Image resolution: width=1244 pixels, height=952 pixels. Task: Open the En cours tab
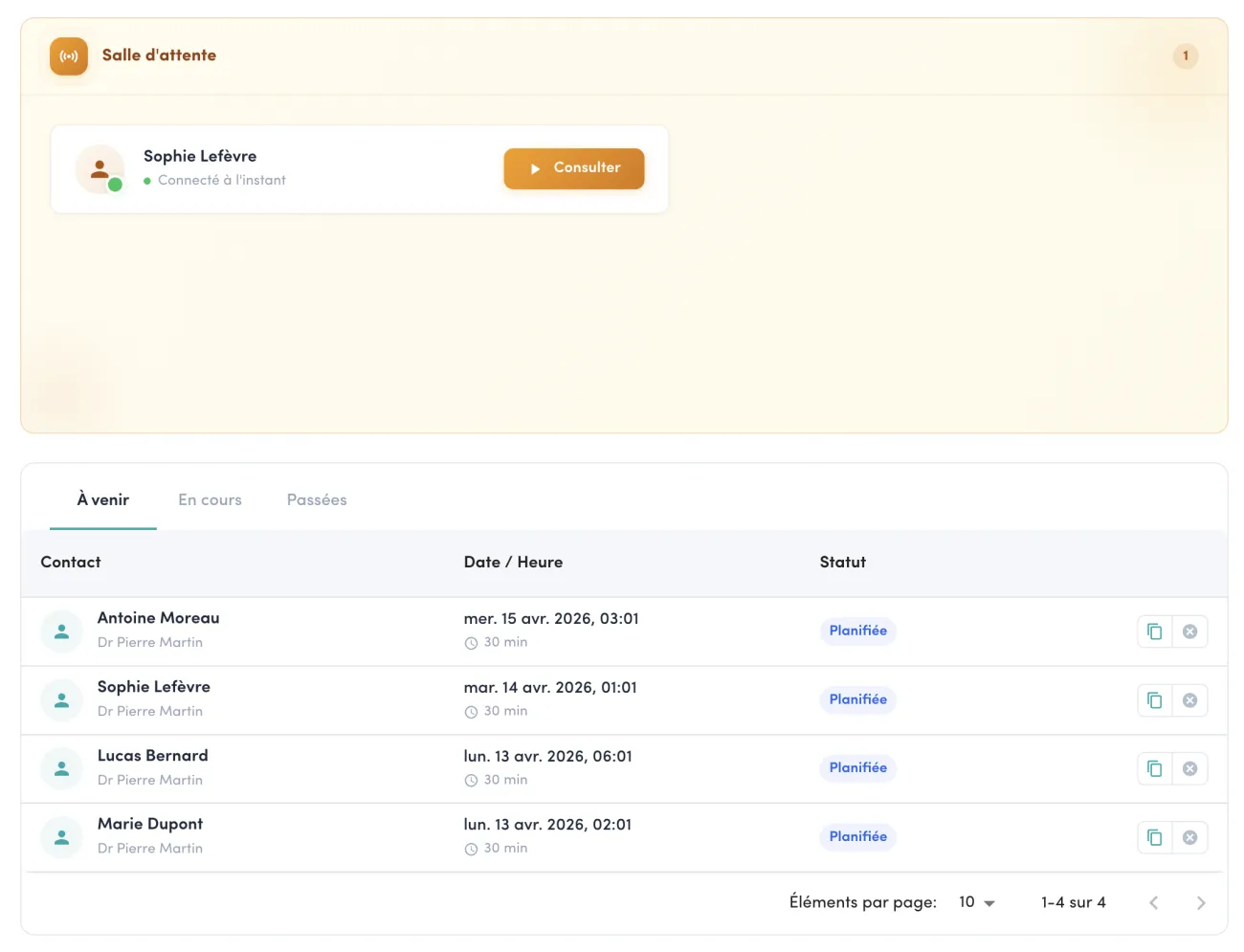(x=210, y=500)
